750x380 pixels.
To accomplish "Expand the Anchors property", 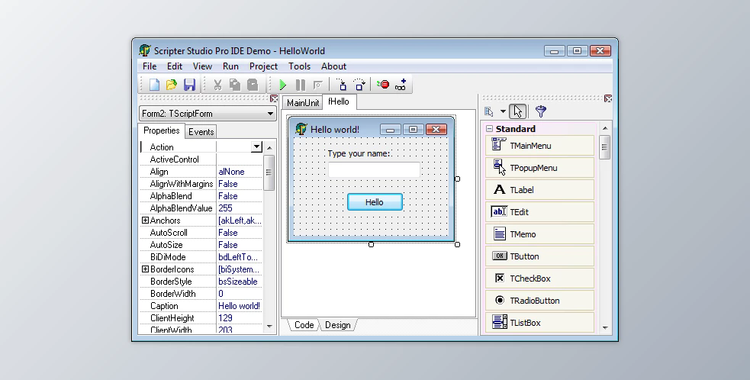I will point(145,220).
